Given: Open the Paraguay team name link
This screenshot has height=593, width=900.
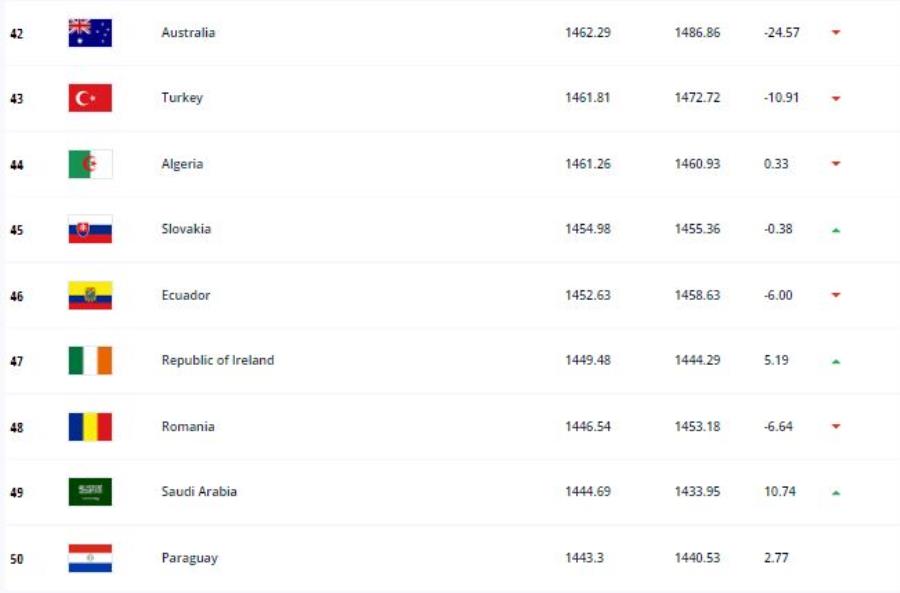Looking at the screenshot, I should coord(189,558).
